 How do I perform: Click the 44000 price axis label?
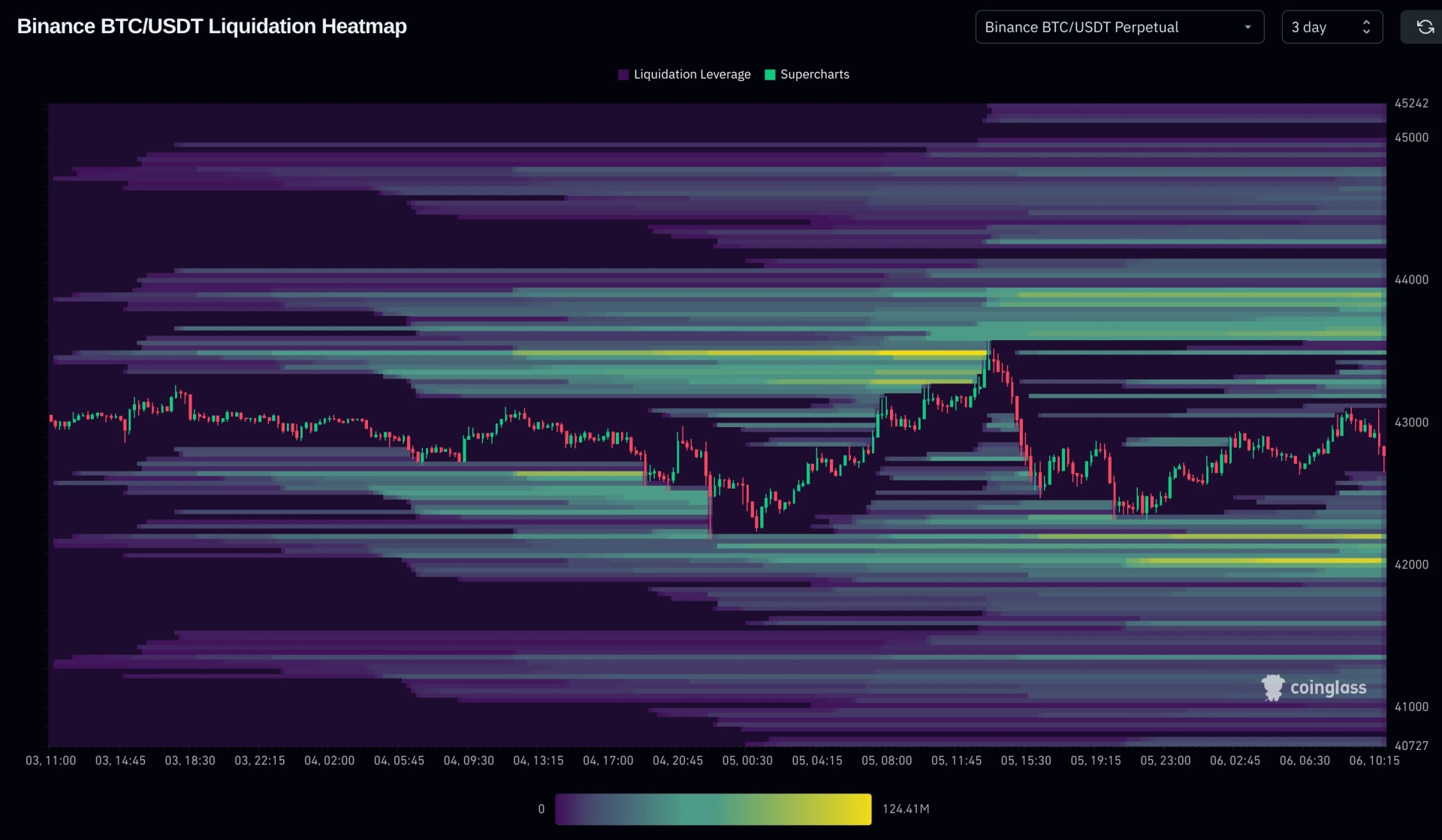1411,279
